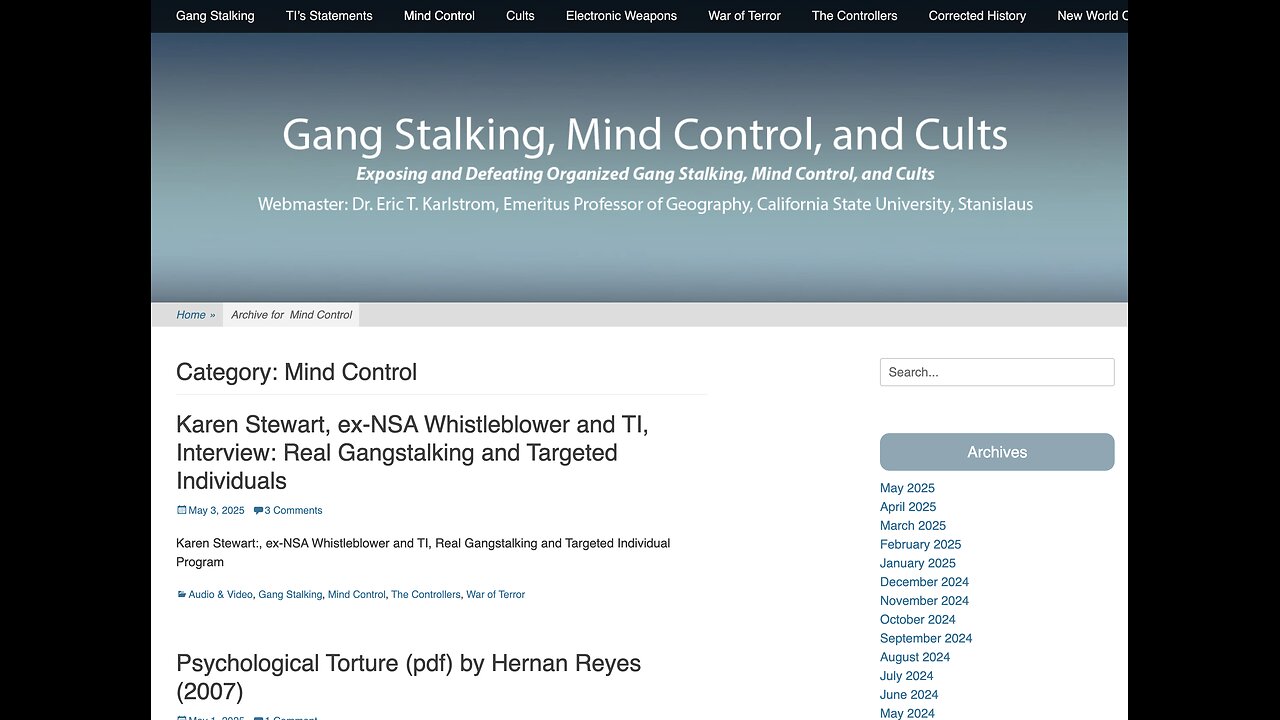Open the War of Terror menu item
1280x720 pixels.
pos(744,16)
